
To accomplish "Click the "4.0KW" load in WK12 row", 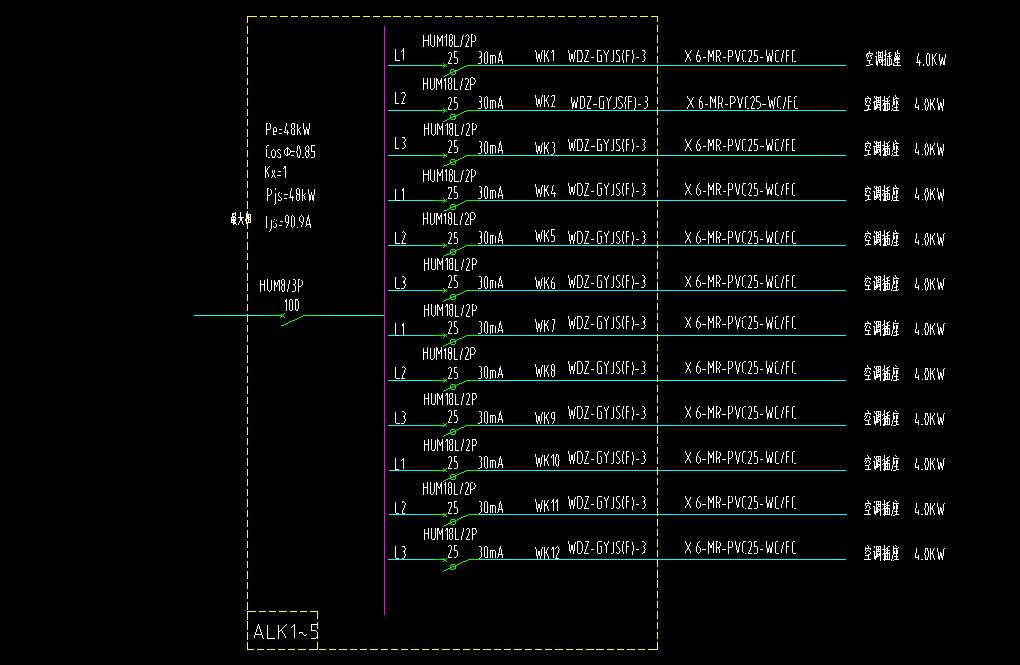I will 930,554.
